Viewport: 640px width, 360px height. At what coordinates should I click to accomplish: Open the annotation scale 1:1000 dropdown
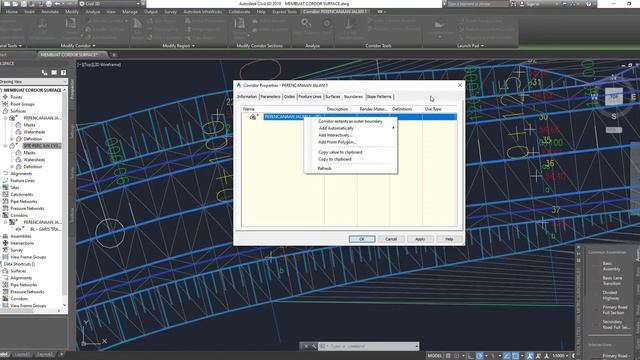561,356
